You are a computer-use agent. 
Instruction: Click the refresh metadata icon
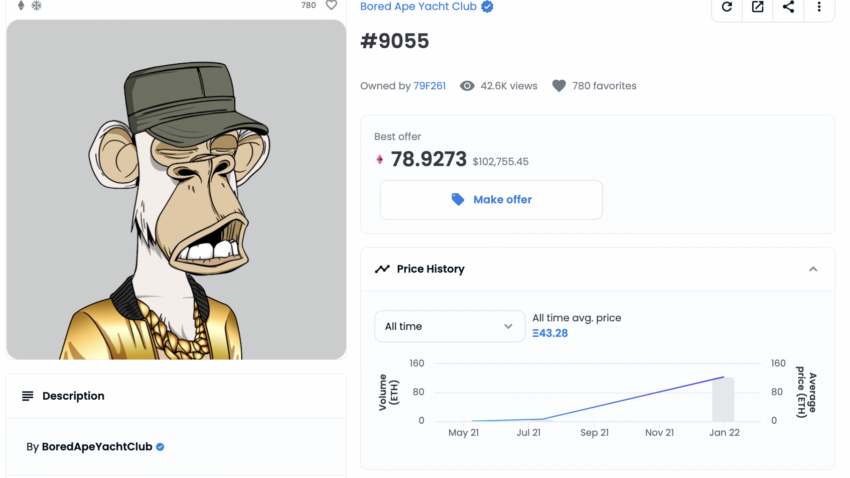tap(727, 7)
